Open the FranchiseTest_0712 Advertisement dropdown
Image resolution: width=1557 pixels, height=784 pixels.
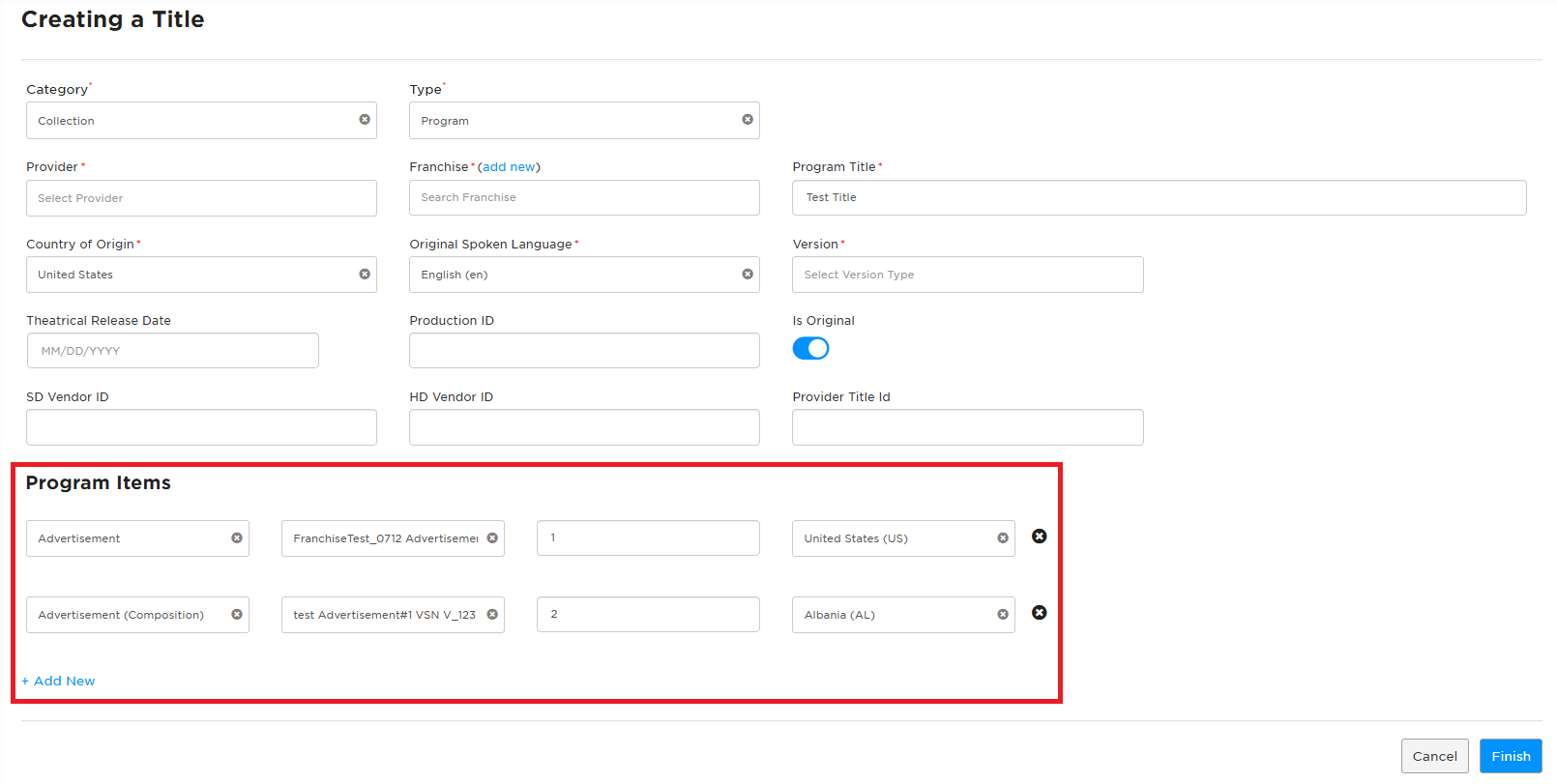pos(393,538)
